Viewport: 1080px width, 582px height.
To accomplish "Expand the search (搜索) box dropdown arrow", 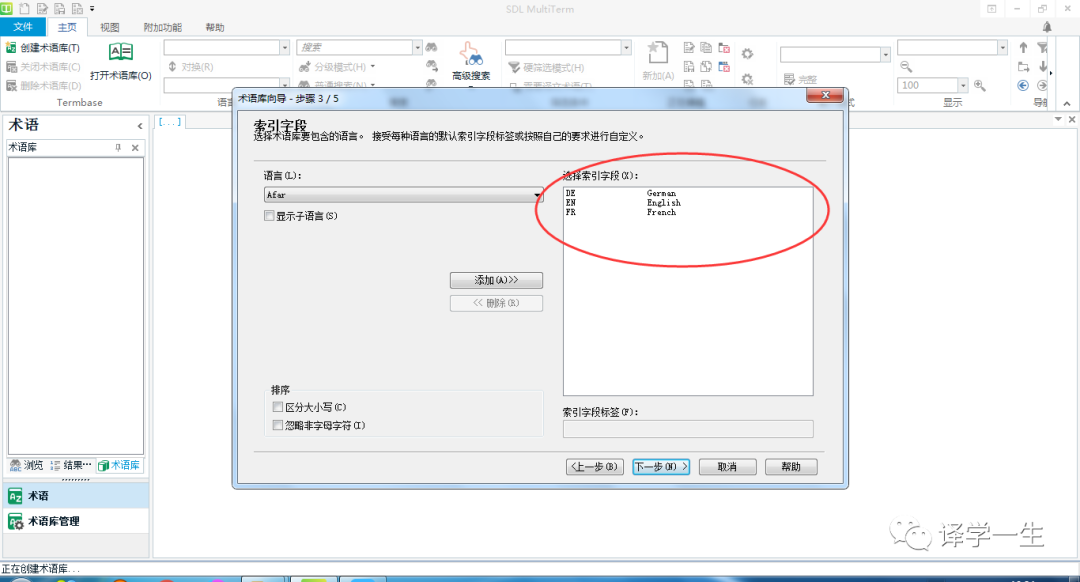I will [x=417, y=48].
